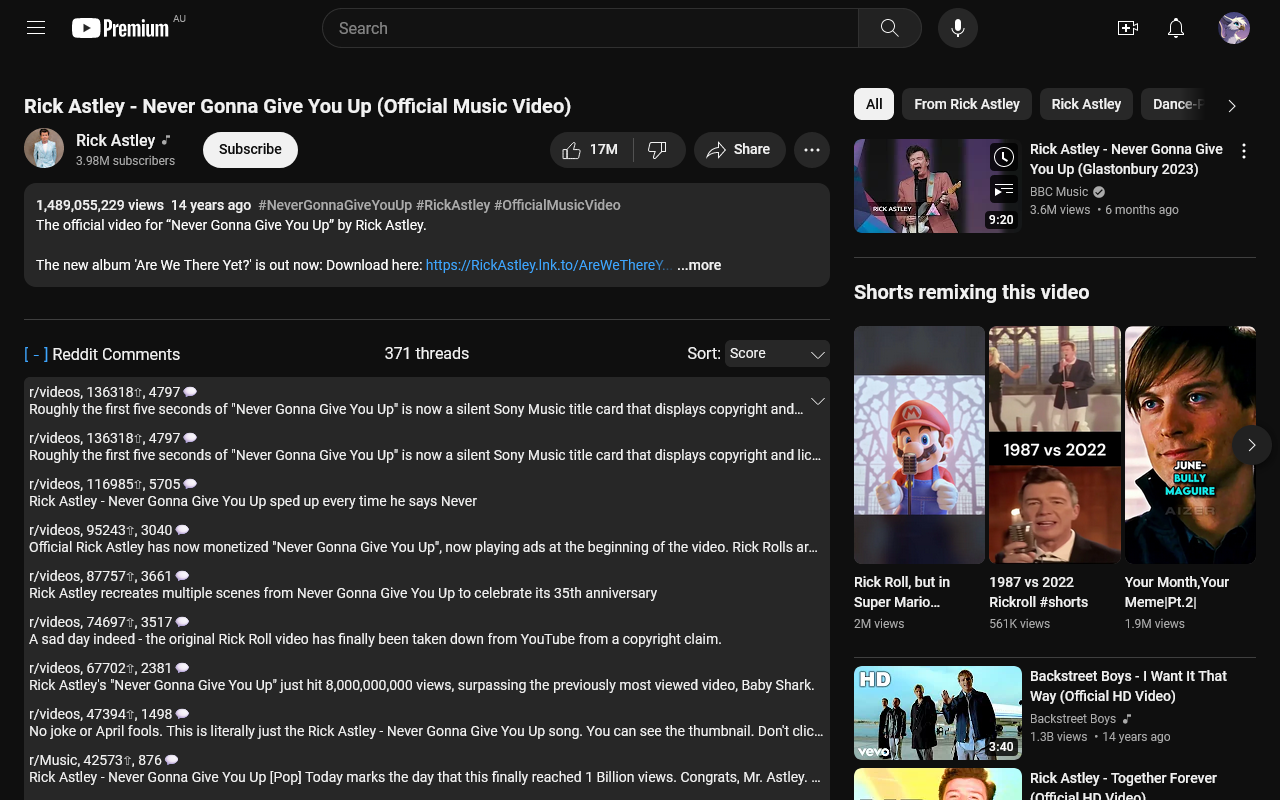Screen dimensions: 1280x800
Task: Open r/videos thread sped up every Never
Action: coord(253,501)
